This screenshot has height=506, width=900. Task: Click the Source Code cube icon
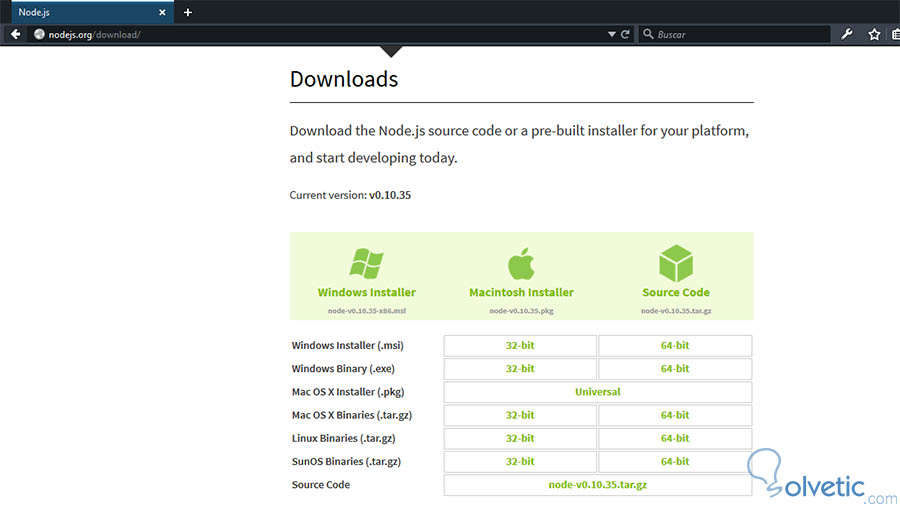(676, 263)
